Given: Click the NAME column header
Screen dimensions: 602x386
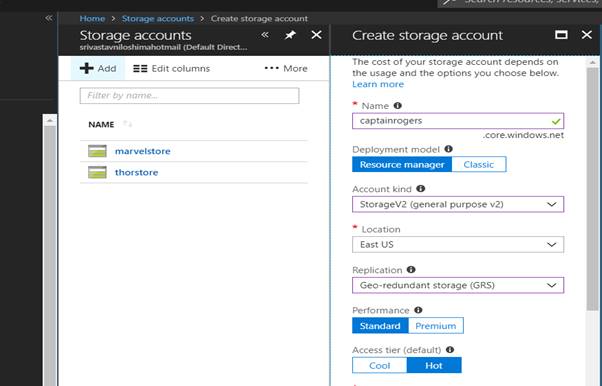Looking at the screenshot, I should click(101, 124).
